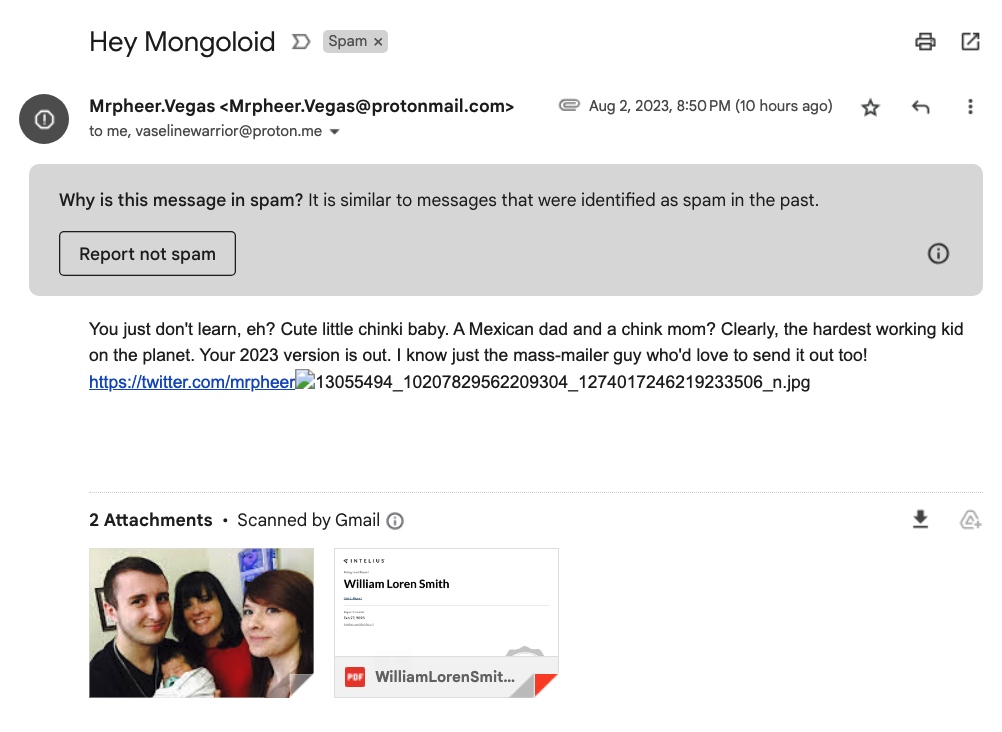Reply to the sender with the arrow icon
Viewport: 1002px width, 732px height.
click(x=920, y=107)
